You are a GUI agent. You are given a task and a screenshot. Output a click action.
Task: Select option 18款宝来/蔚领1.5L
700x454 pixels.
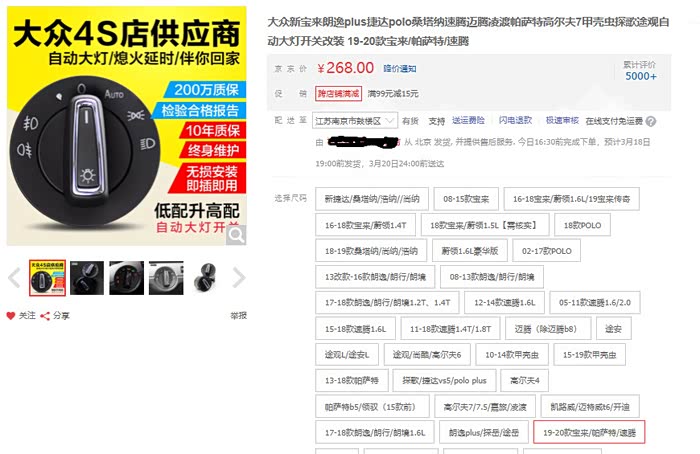point(485,225)
